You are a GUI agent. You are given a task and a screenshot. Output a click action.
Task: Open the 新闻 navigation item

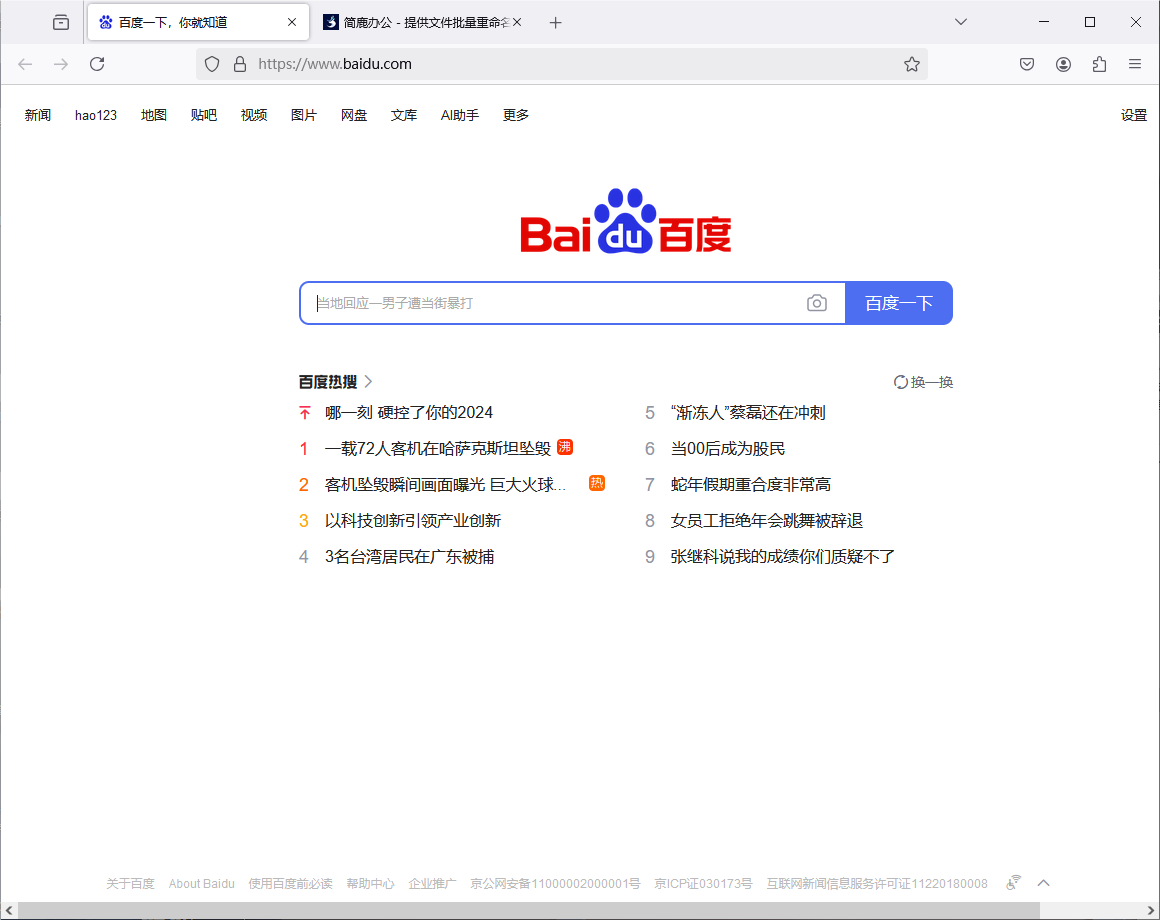[37, 114]
